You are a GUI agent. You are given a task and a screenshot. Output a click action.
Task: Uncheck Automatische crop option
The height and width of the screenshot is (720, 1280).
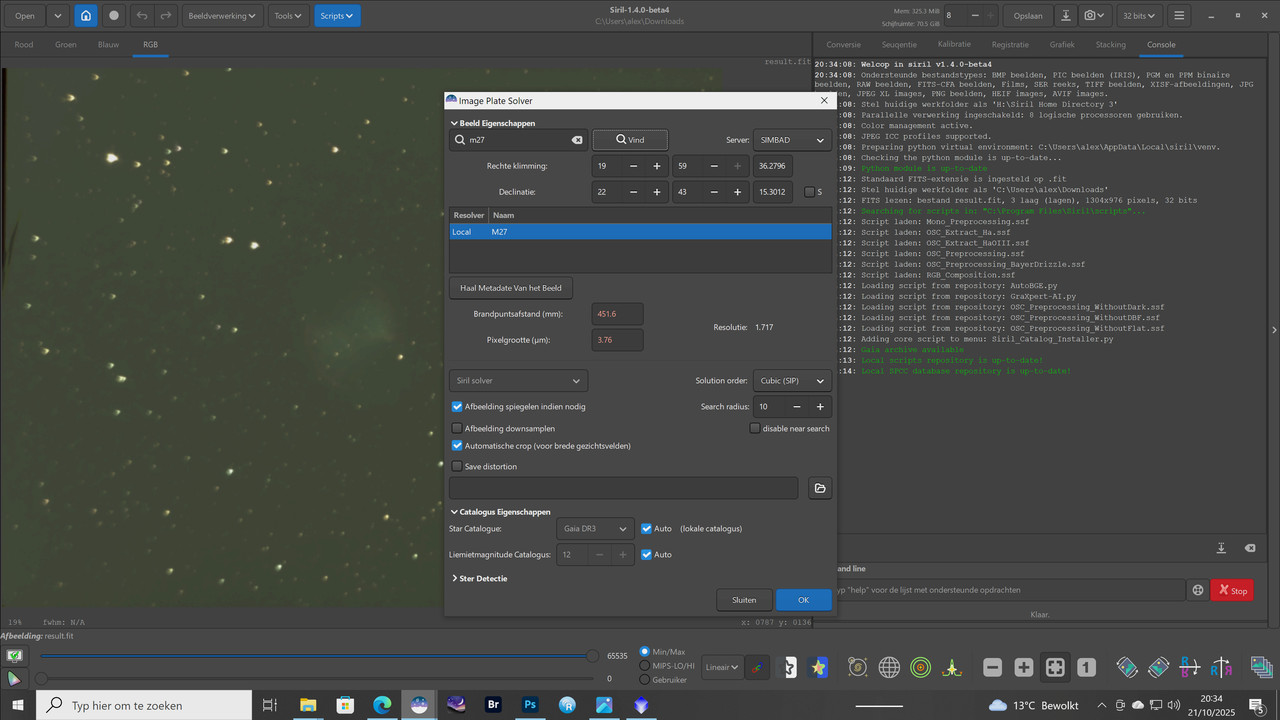457,445
